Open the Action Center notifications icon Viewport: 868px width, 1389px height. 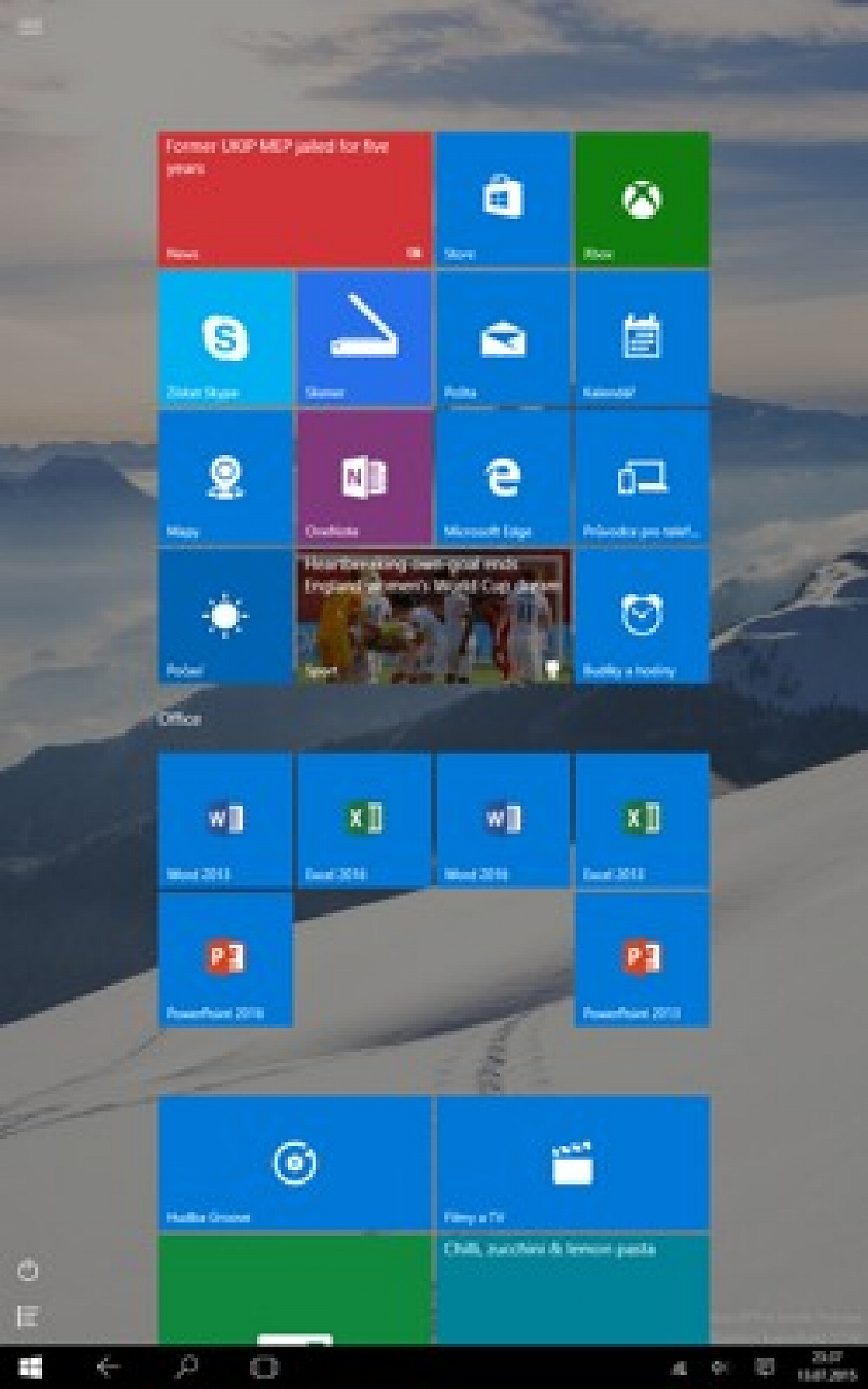click(x=764, y=1367)
